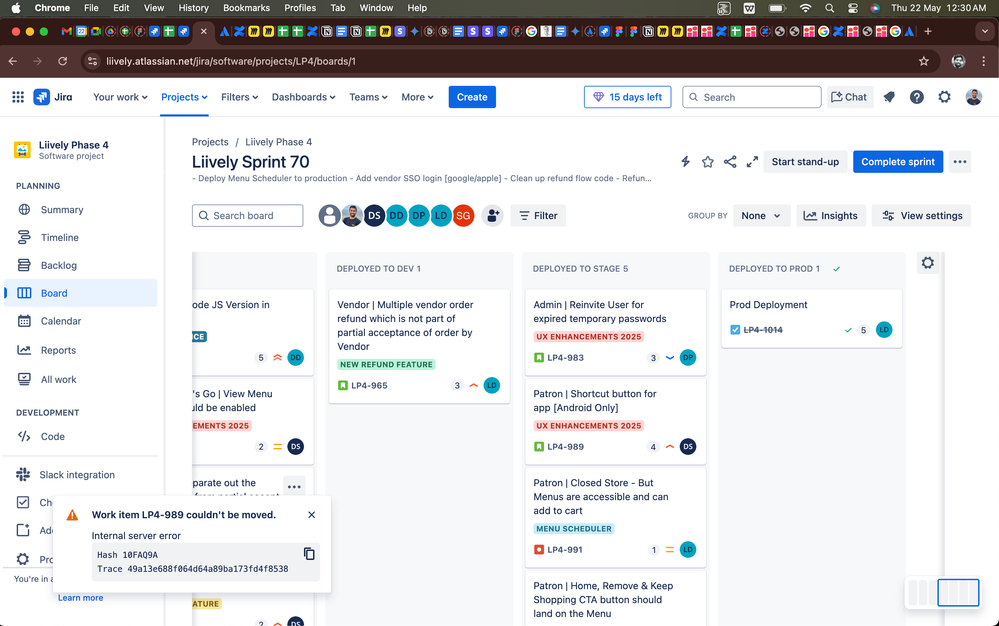Bookmark this page with star icon
Viewport: 999px width, 626px height.
click(924, 61)
